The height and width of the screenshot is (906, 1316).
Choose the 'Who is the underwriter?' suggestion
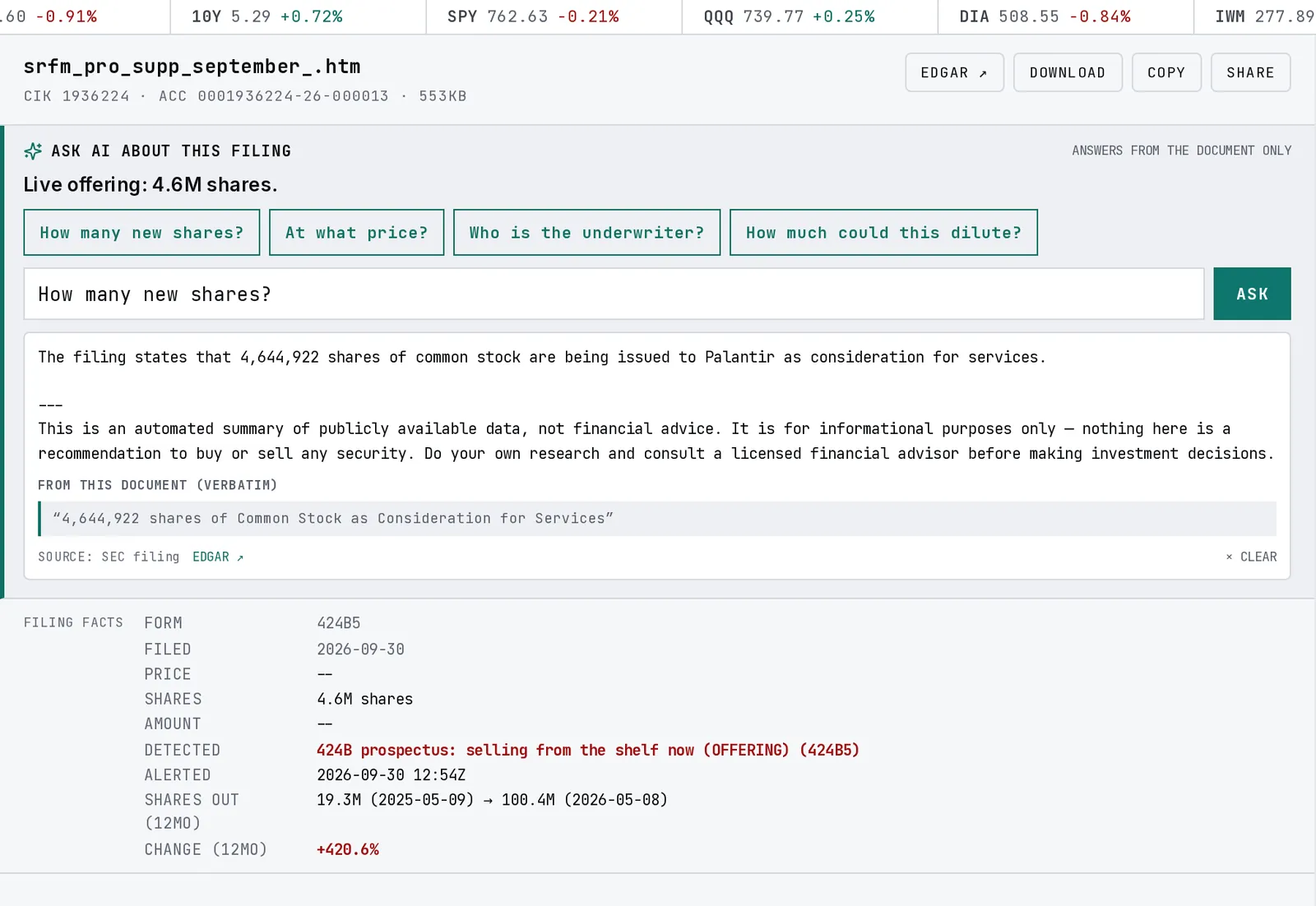[x=586, y=233]
